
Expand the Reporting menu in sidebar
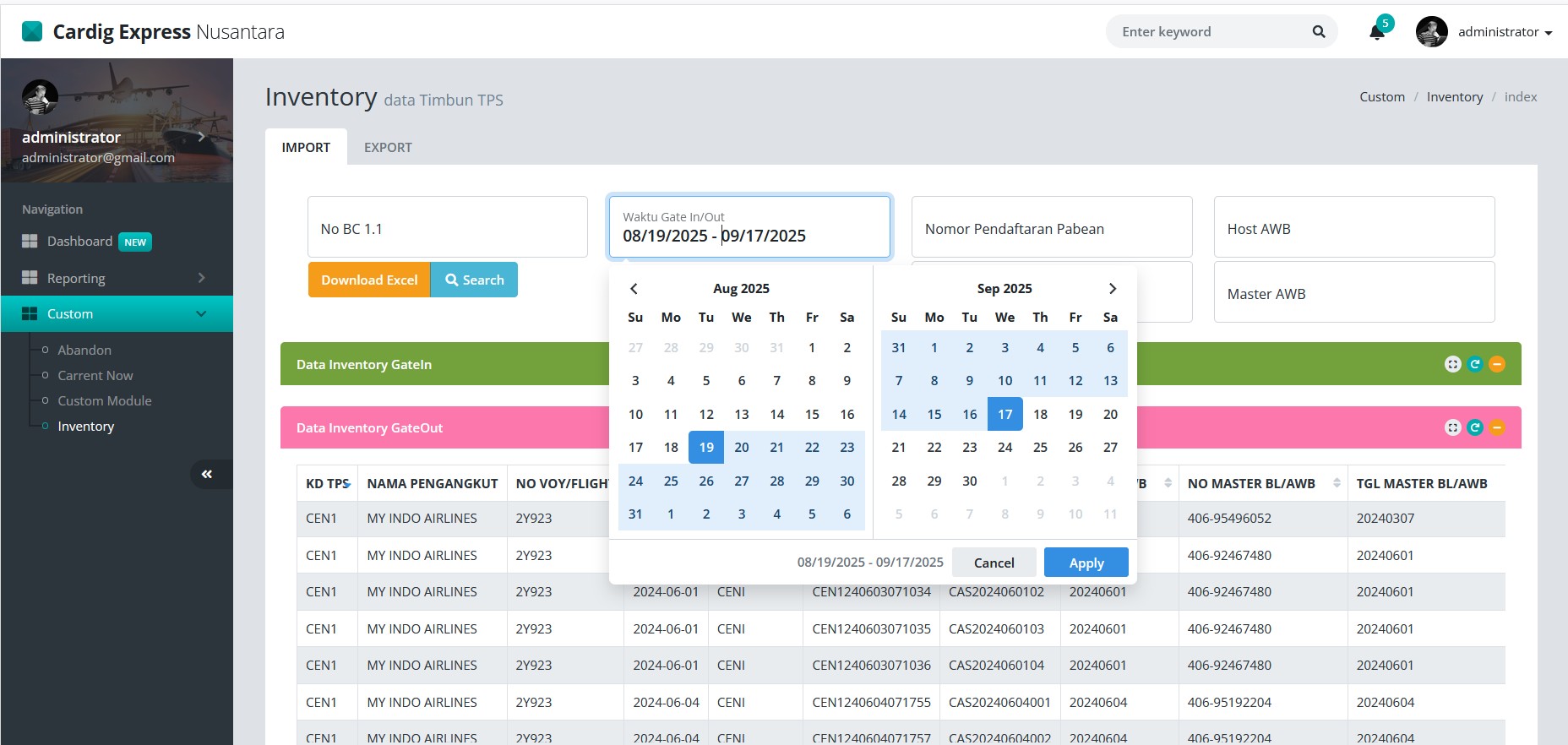point(116,278)
